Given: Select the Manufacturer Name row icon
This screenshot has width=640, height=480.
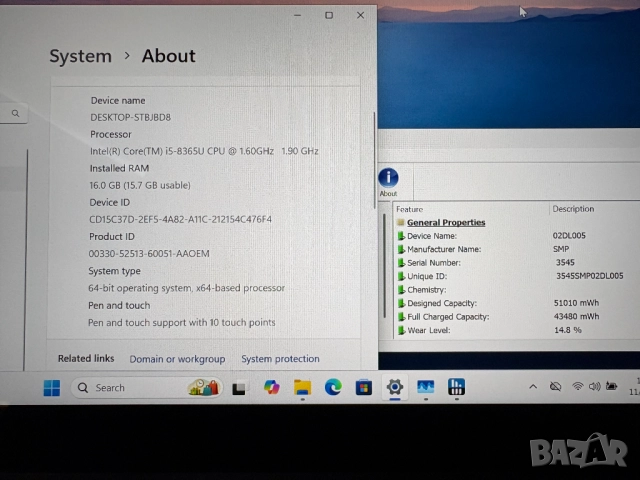Looking at the screenshot, I should pos(402,249).
